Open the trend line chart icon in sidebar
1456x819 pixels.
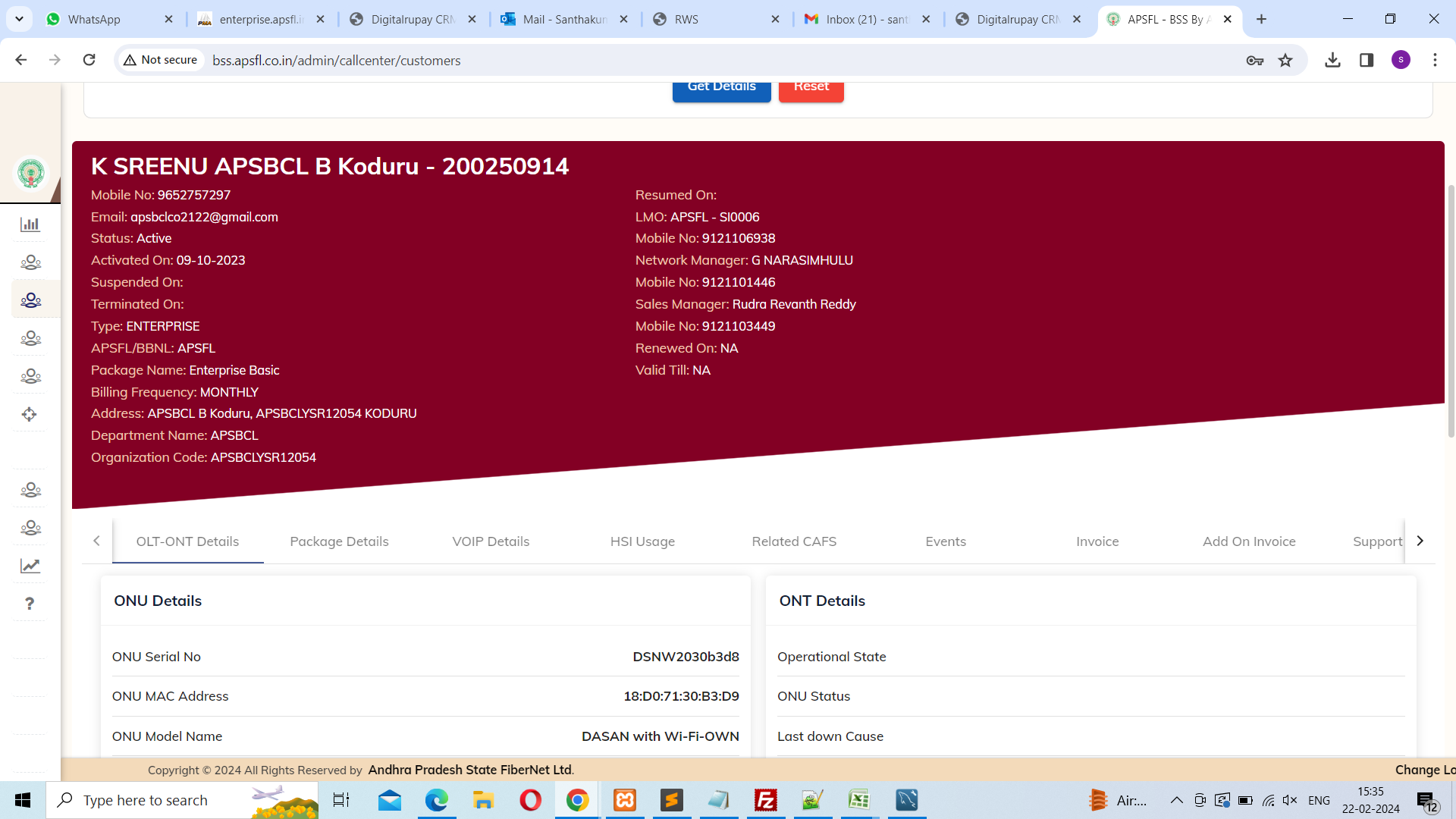point(30,566)
